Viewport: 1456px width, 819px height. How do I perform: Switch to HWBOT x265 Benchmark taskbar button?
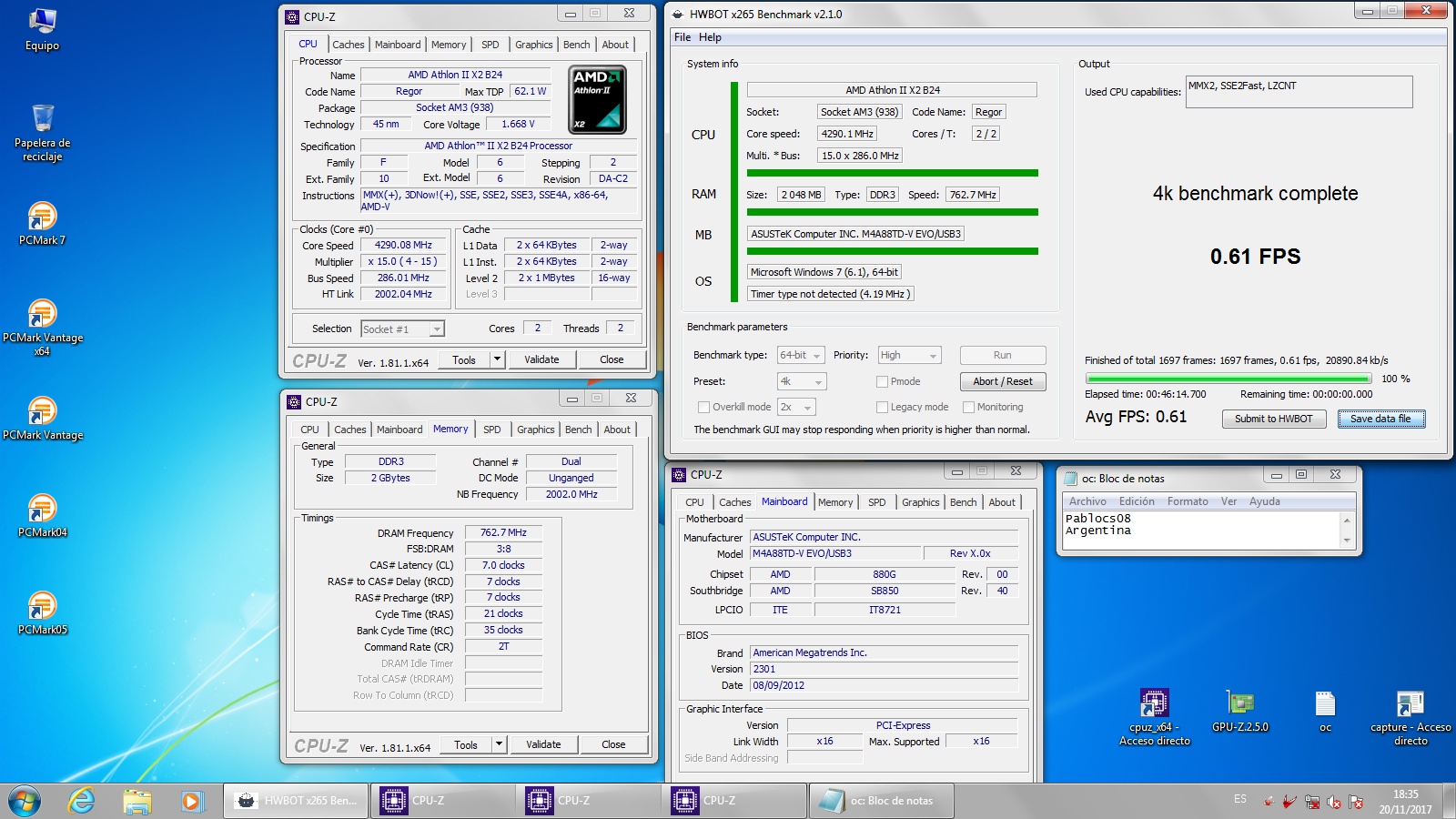point(296,801)
